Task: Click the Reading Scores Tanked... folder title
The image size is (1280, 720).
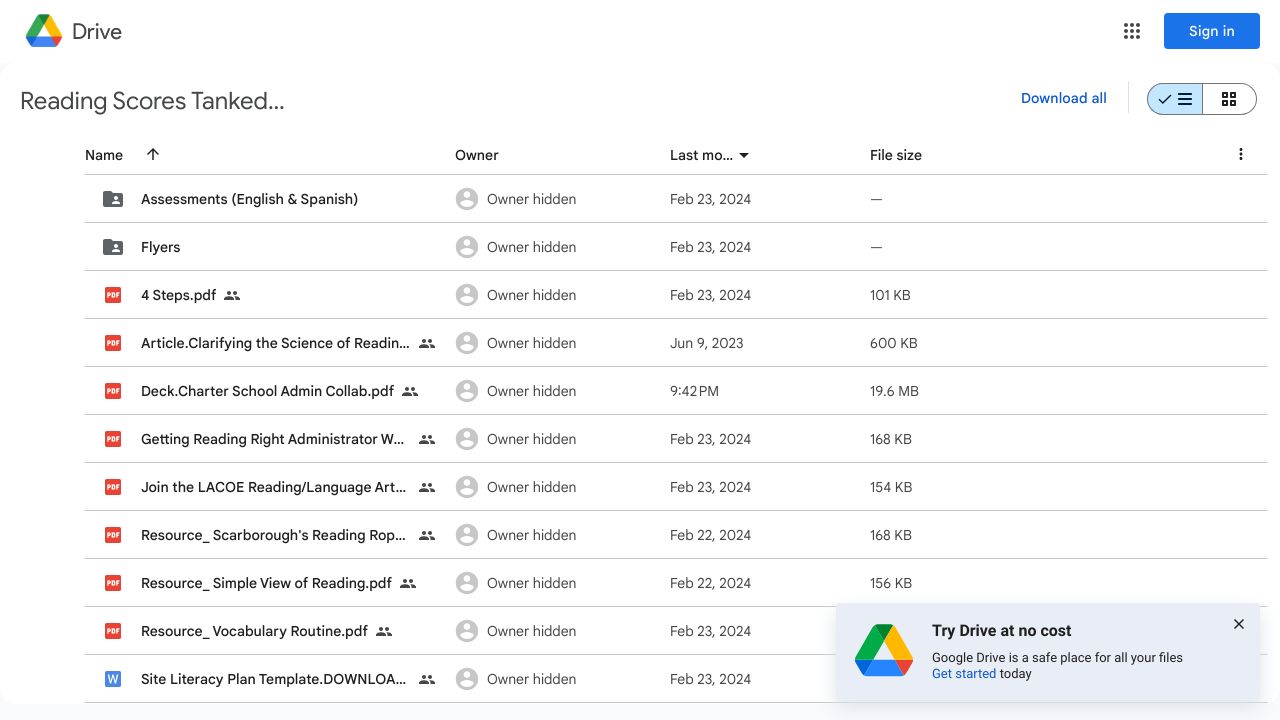Action: 152,101
